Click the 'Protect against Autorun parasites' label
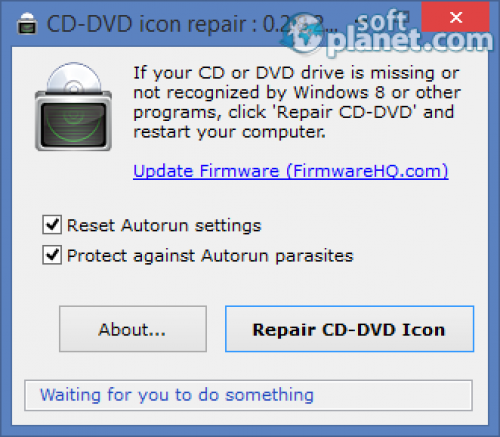This screenshot has width=500, height=437. point(210,256)
